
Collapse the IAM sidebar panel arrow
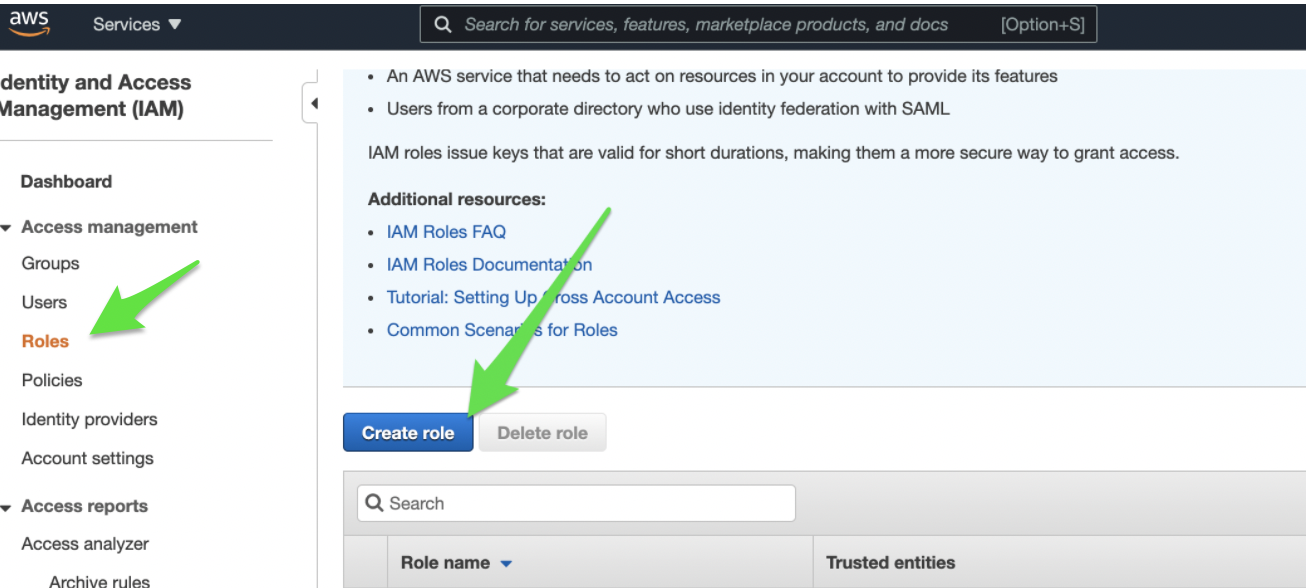[313, 103]
